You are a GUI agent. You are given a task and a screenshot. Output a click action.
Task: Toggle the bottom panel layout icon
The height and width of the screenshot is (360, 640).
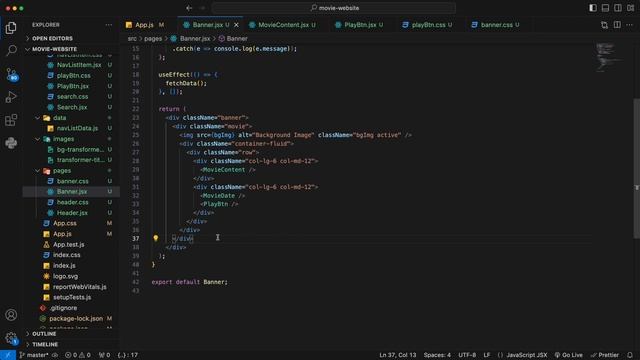[x=605, y=8]
